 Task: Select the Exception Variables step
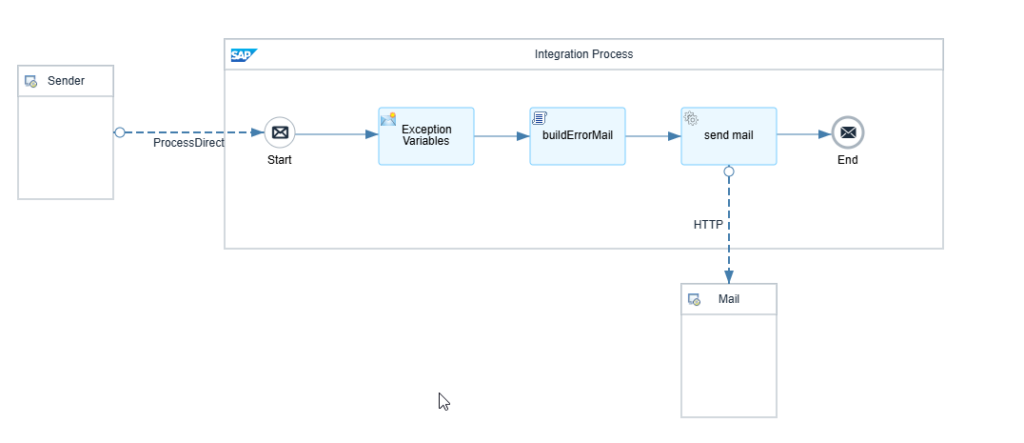426,136
